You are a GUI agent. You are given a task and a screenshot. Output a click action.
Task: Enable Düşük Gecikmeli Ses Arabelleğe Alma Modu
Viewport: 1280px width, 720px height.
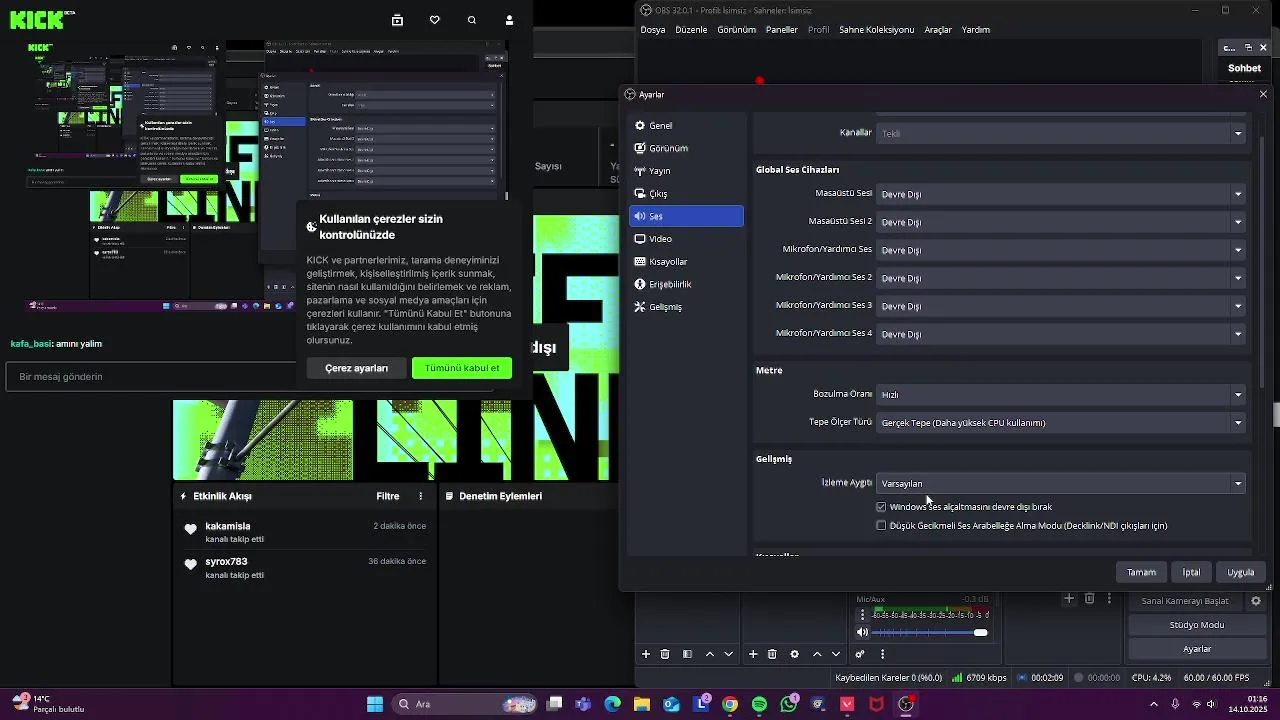881,526
